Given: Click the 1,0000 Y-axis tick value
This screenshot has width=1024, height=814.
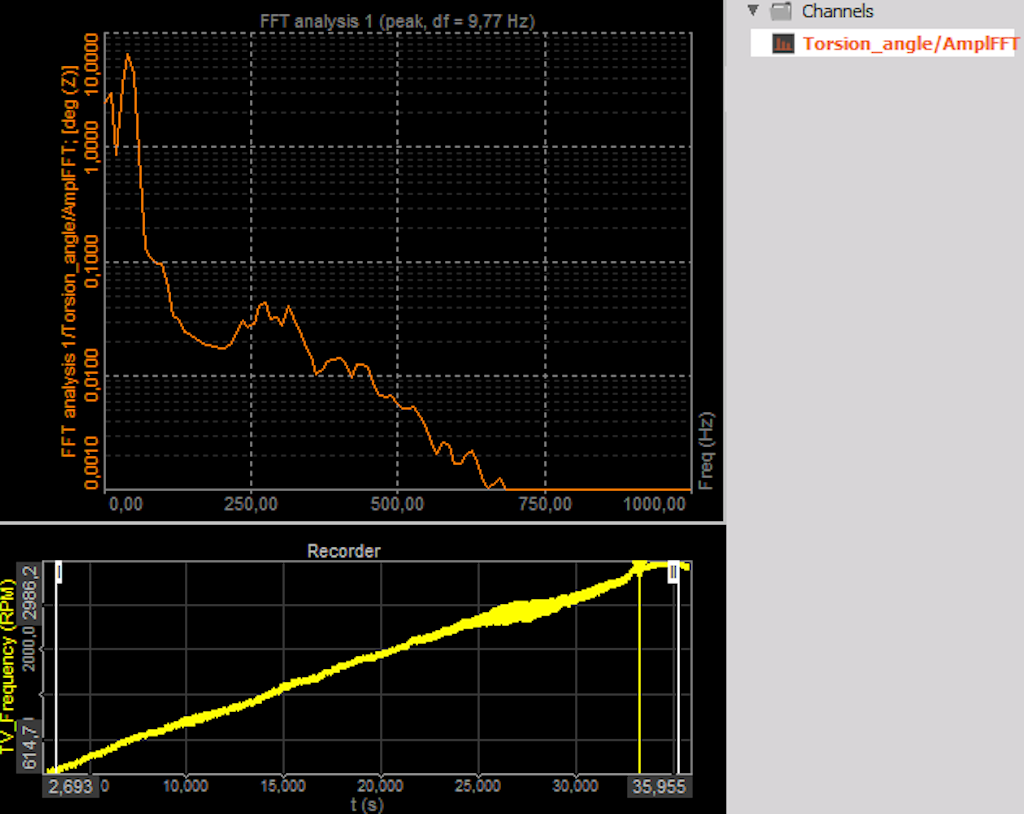Looking at the screenshot, I should pyautogui.click(x=92, y=146).
